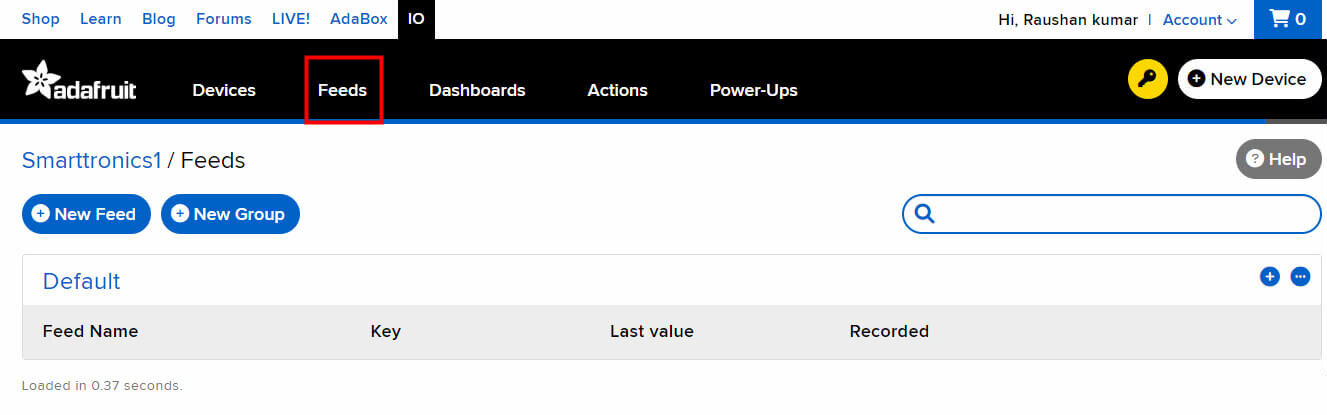Expand the Account dropdown
Image resolution: width=1327 pixels, height=415 pixels.
click(1199, 19)
